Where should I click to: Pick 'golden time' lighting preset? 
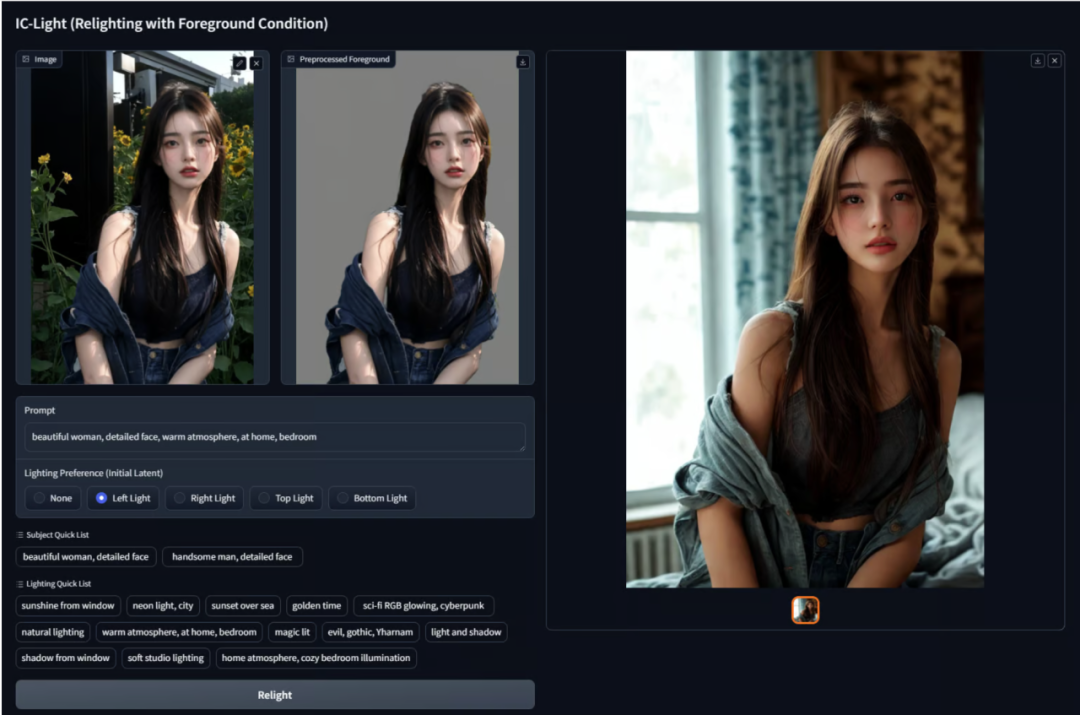[x=317, y=605]
